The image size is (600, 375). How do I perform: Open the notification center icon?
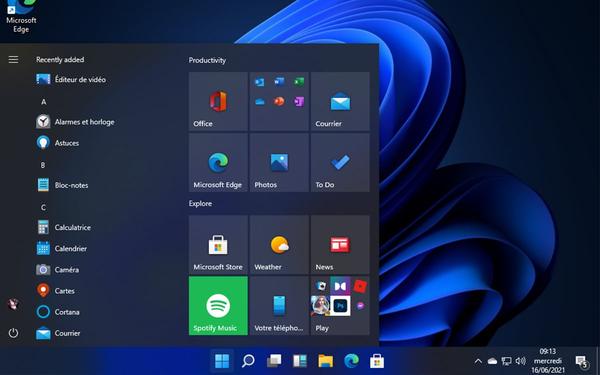(582, 361)
